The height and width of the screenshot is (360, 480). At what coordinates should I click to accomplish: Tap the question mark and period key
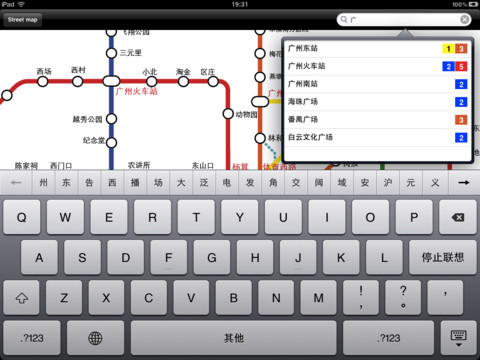403,298
